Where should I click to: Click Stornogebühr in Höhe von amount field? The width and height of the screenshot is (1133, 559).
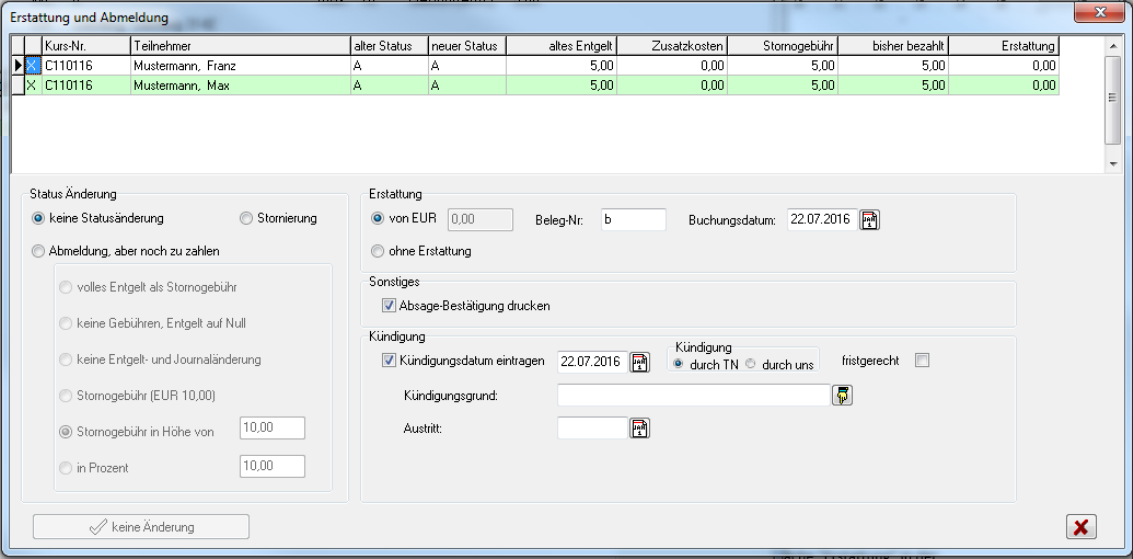tap(272, 428)
